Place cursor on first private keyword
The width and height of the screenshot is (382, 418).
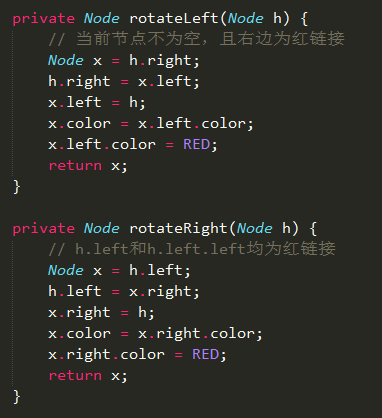44,19
